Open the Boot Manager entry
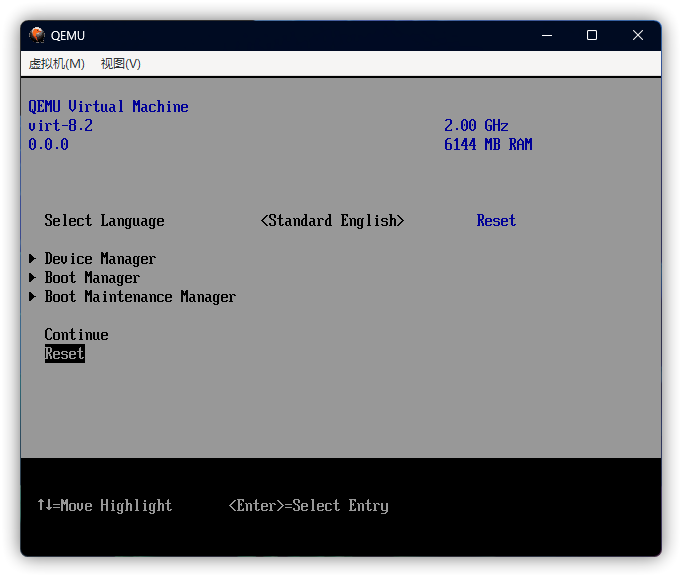682x577 pixels. 92,278
